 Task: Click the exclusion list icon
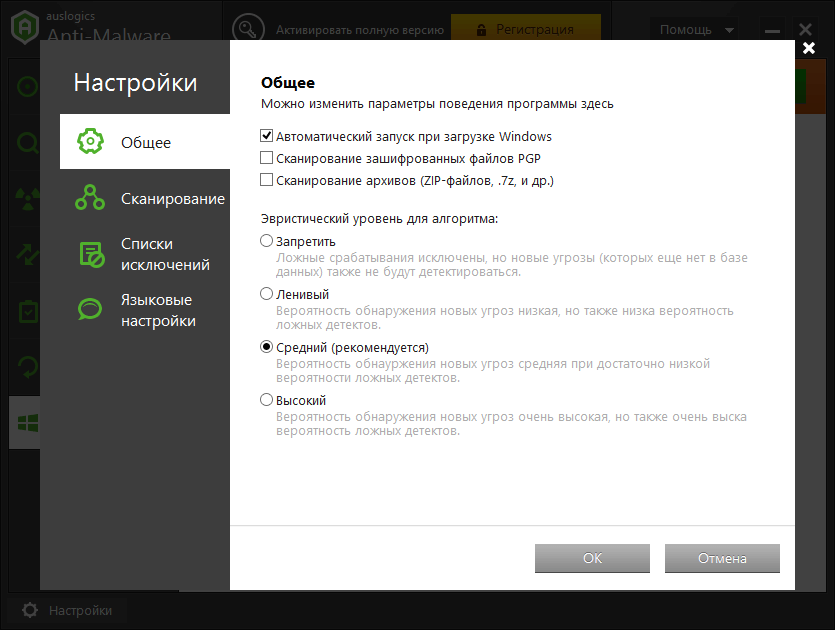(x=92, y=254)
